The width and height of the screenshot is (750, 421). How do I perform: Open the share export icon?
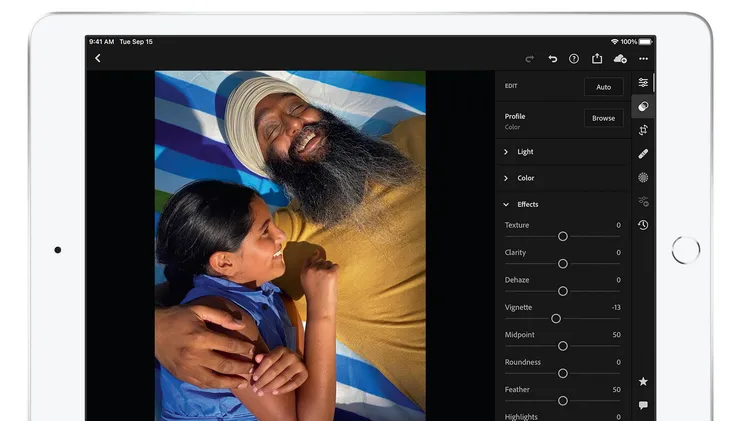coord(597,58)
